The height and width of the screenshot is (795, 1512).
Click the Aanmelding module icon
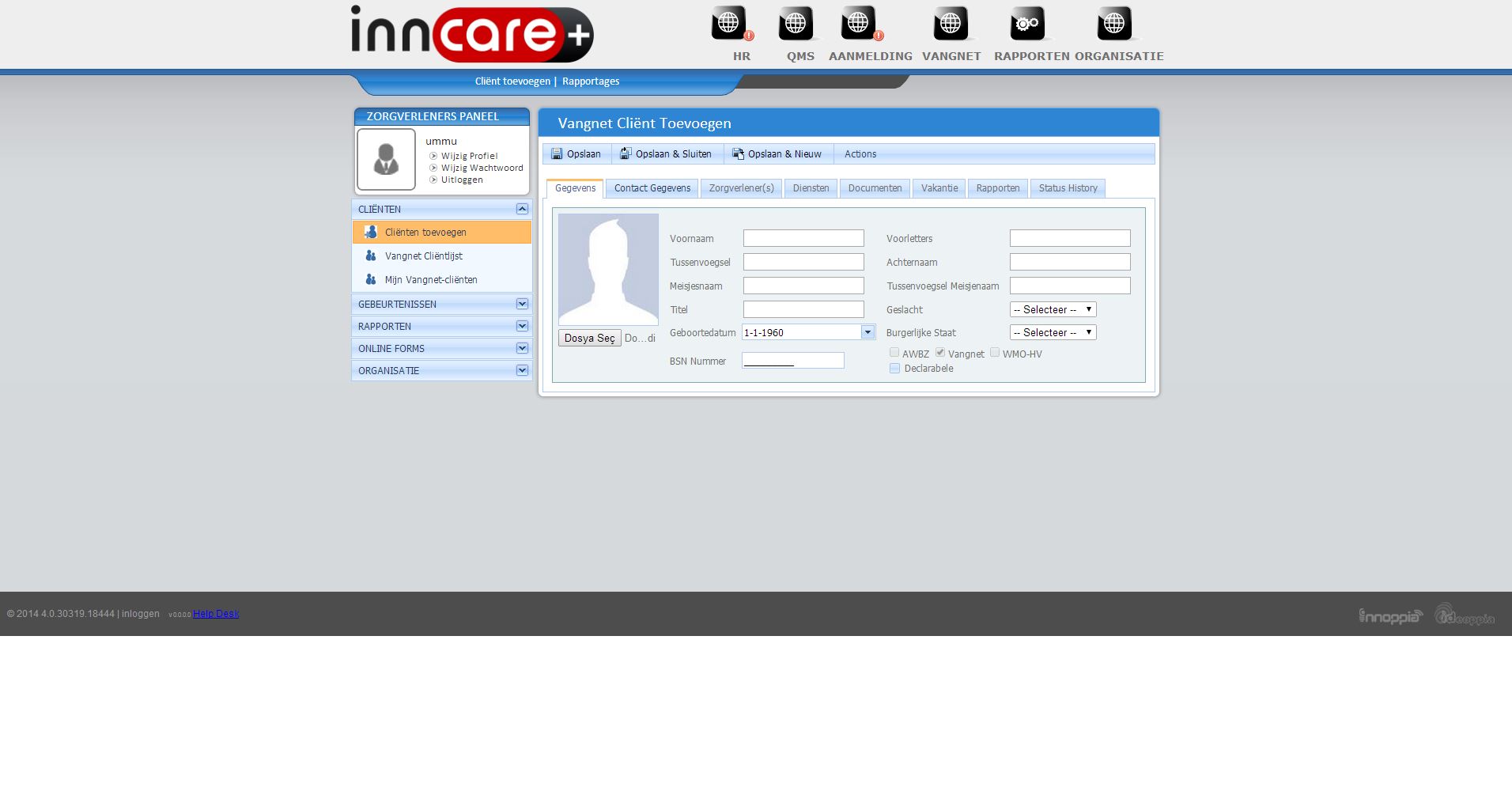(x=859, y=24)
